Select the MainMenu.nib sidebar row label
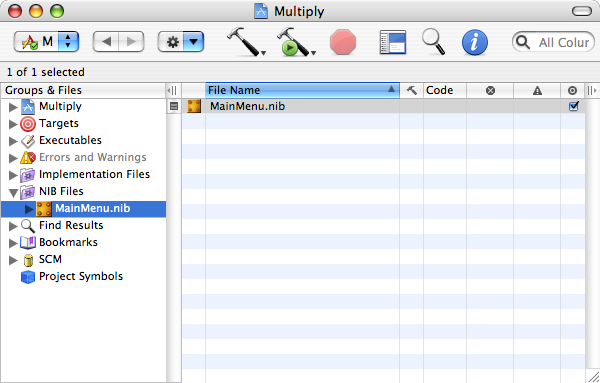This screenshot has width=600, height=383. coord(93,209)
